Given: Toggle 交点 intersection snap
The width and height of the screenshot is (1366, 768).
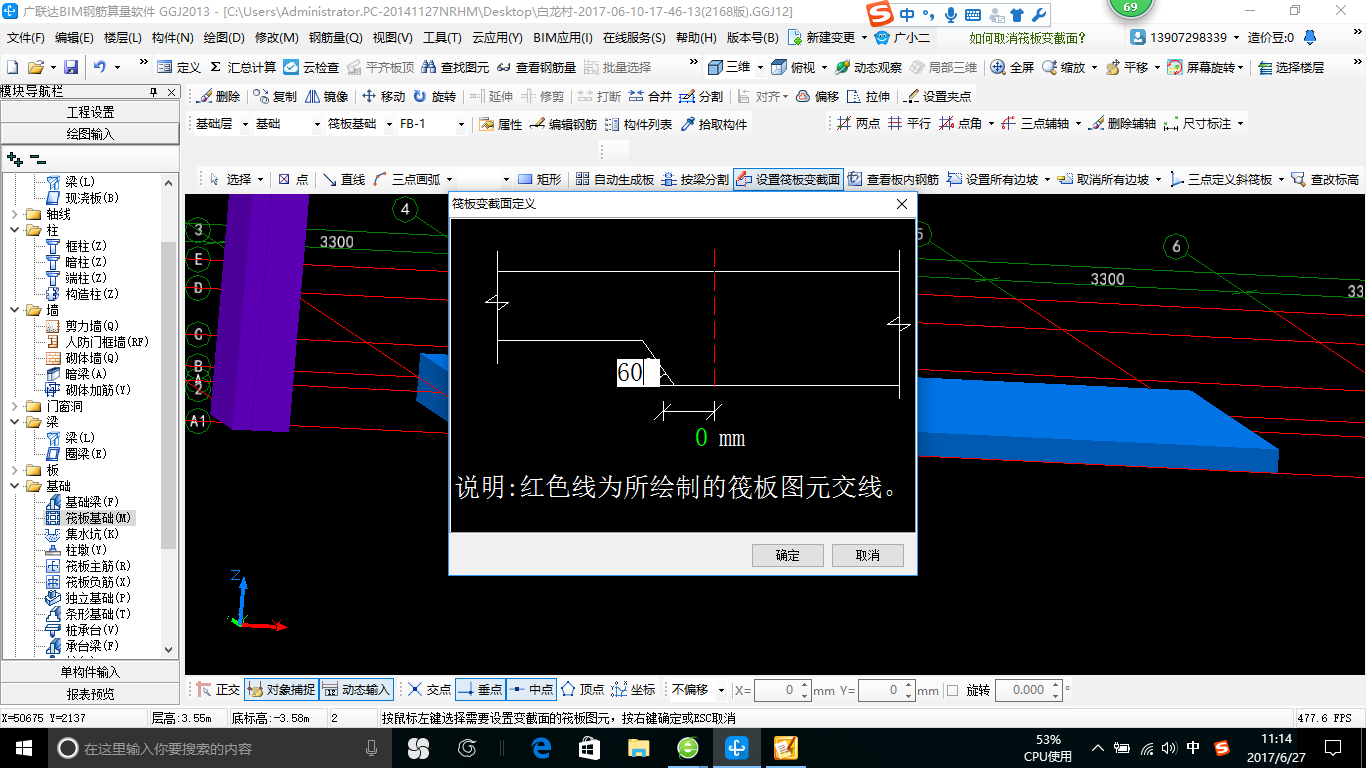Looking at the screenshot, I should pyautogui.click(x=429, y=690).
